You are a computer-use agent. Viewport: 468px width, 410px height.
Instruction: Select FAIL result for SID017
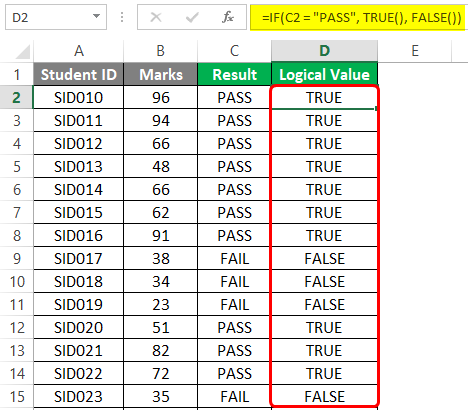(x=234, y=258)
